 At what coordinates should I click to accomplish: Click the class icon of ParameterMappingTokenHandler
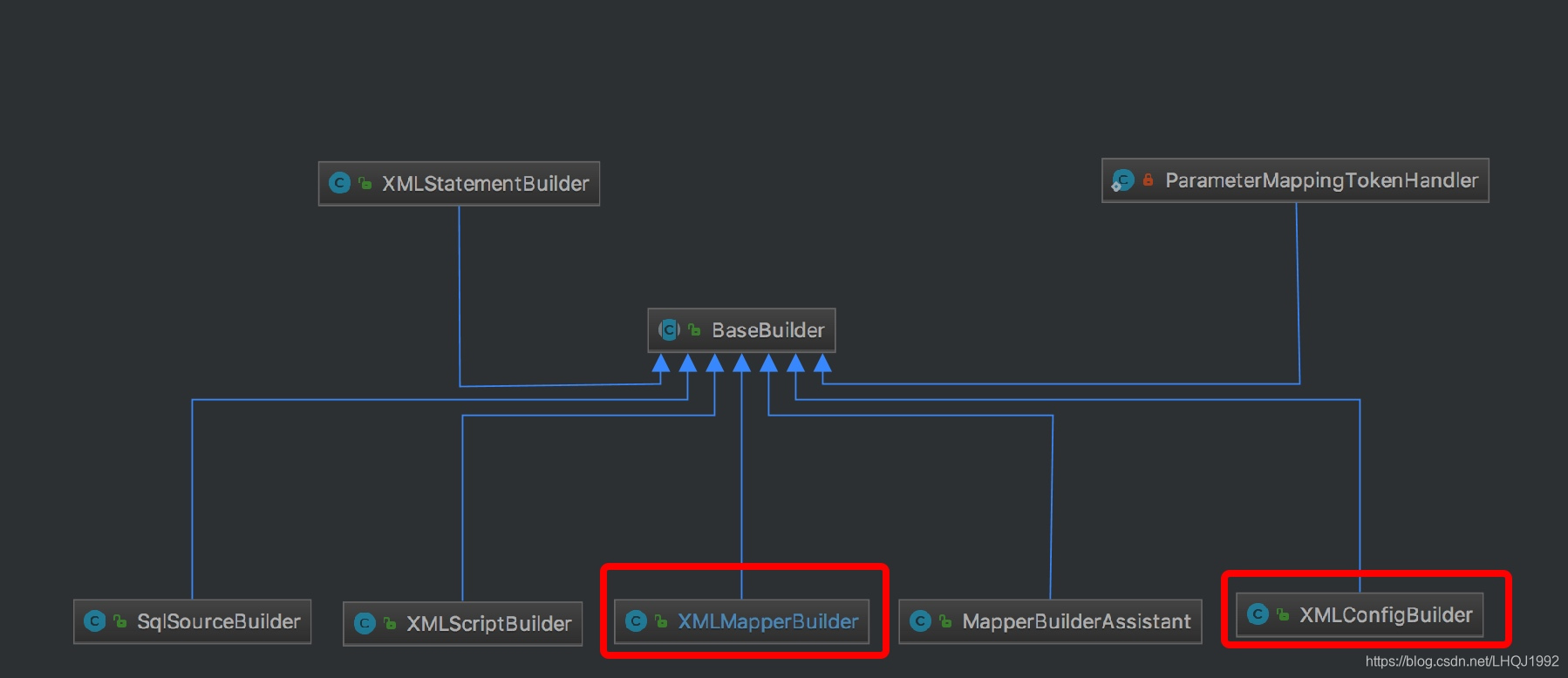[x=1122, y=180]
